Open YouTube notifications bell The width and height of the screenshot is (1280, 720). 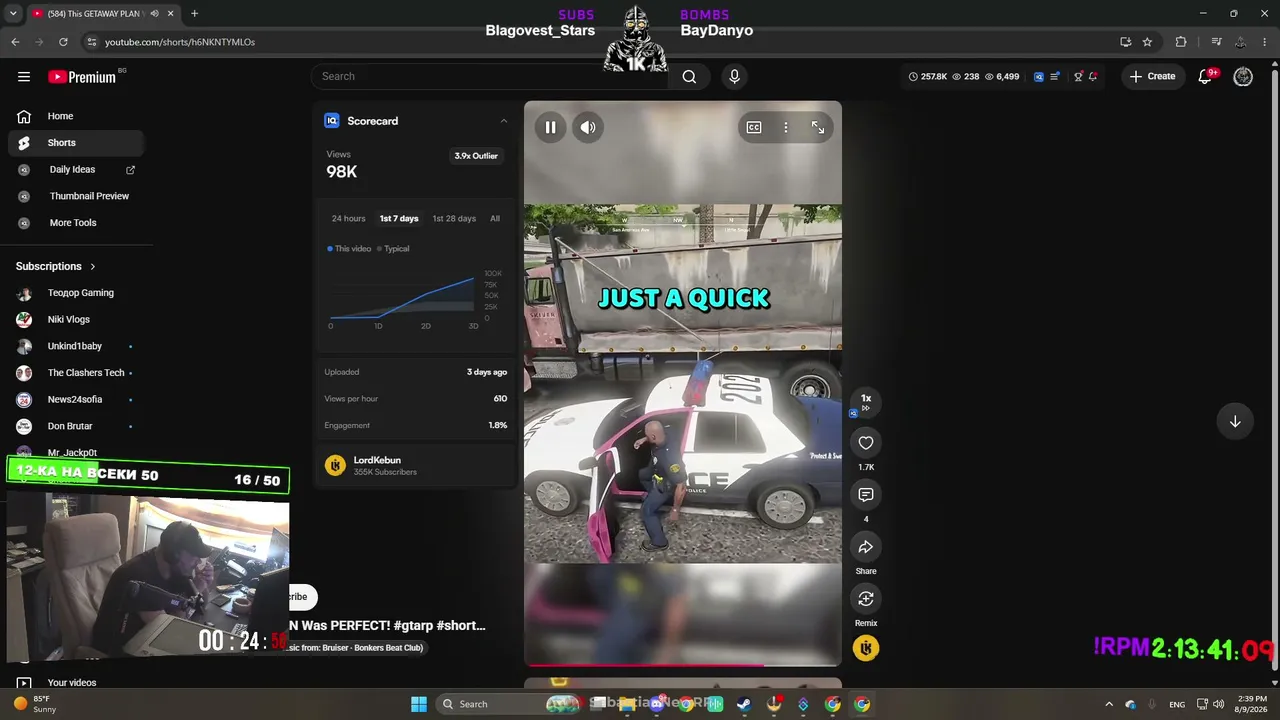[1206, 76]
